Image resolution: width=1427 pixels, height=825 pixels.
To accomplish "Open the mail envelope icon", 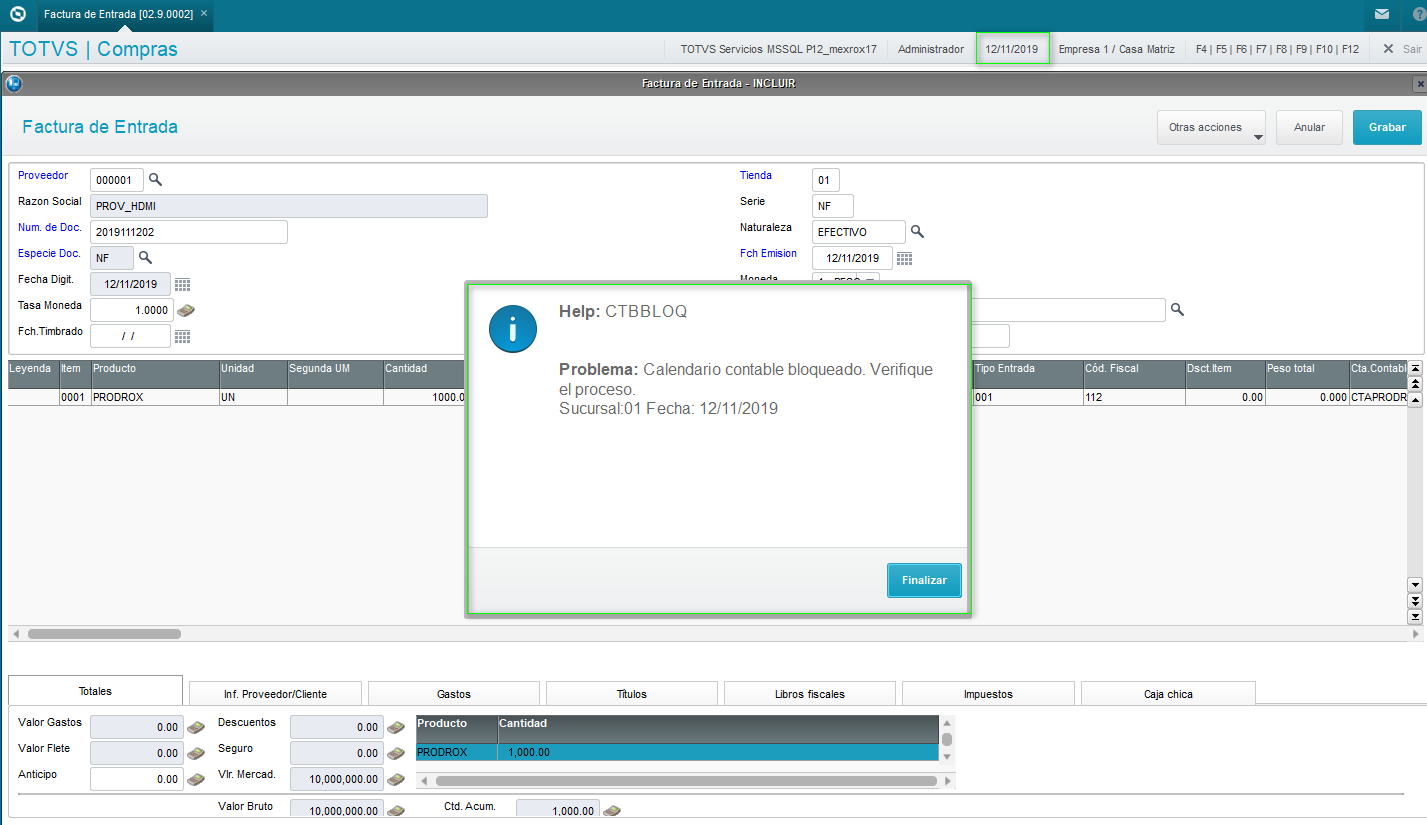I will 1381,14.
